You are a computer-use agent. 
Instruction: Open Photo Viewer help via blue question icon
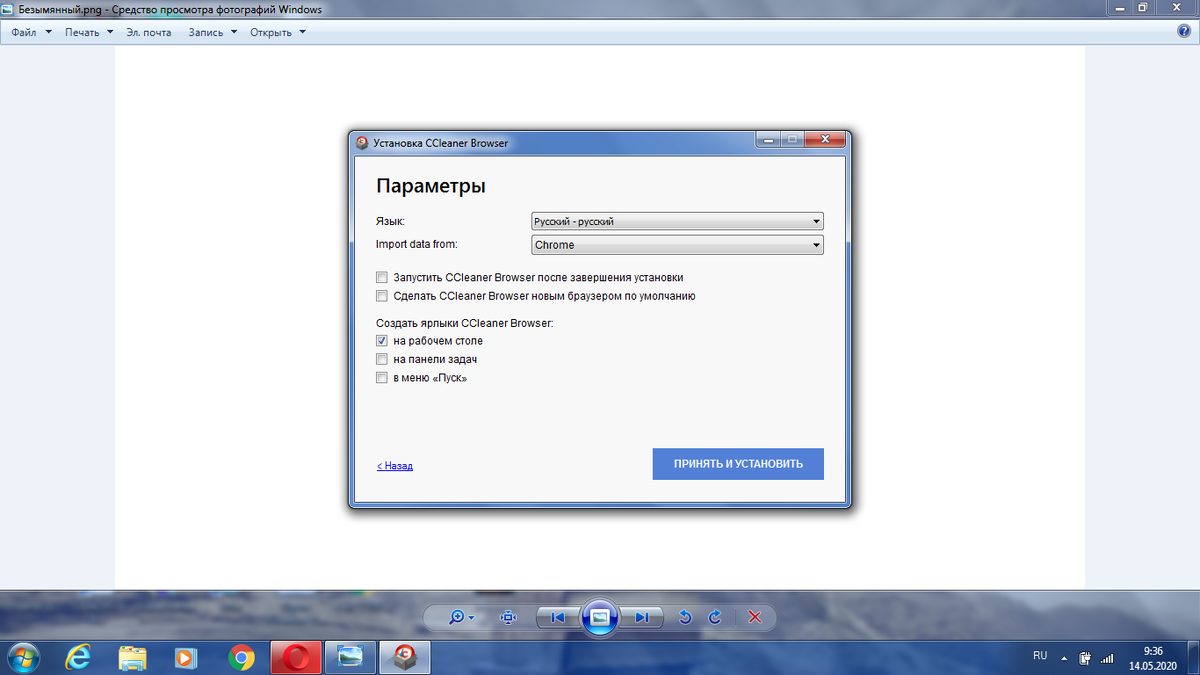tap(1184, 32)
